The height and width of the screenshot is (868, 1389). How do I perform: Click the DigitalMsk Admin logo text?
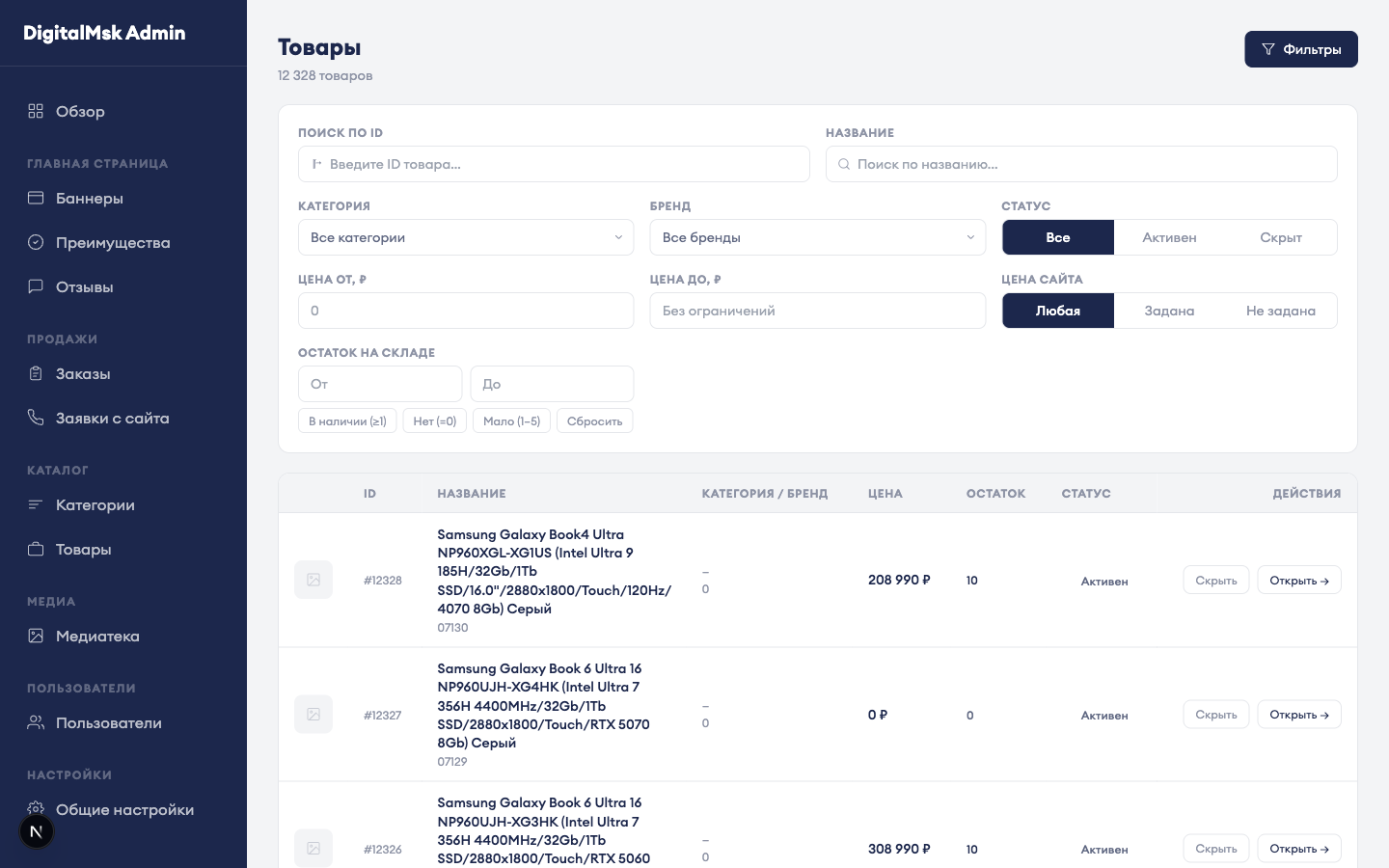(104, 33)
